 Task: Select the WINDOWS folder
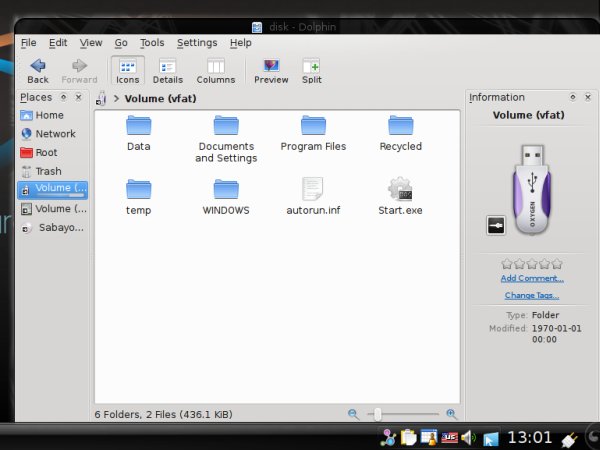226,197
